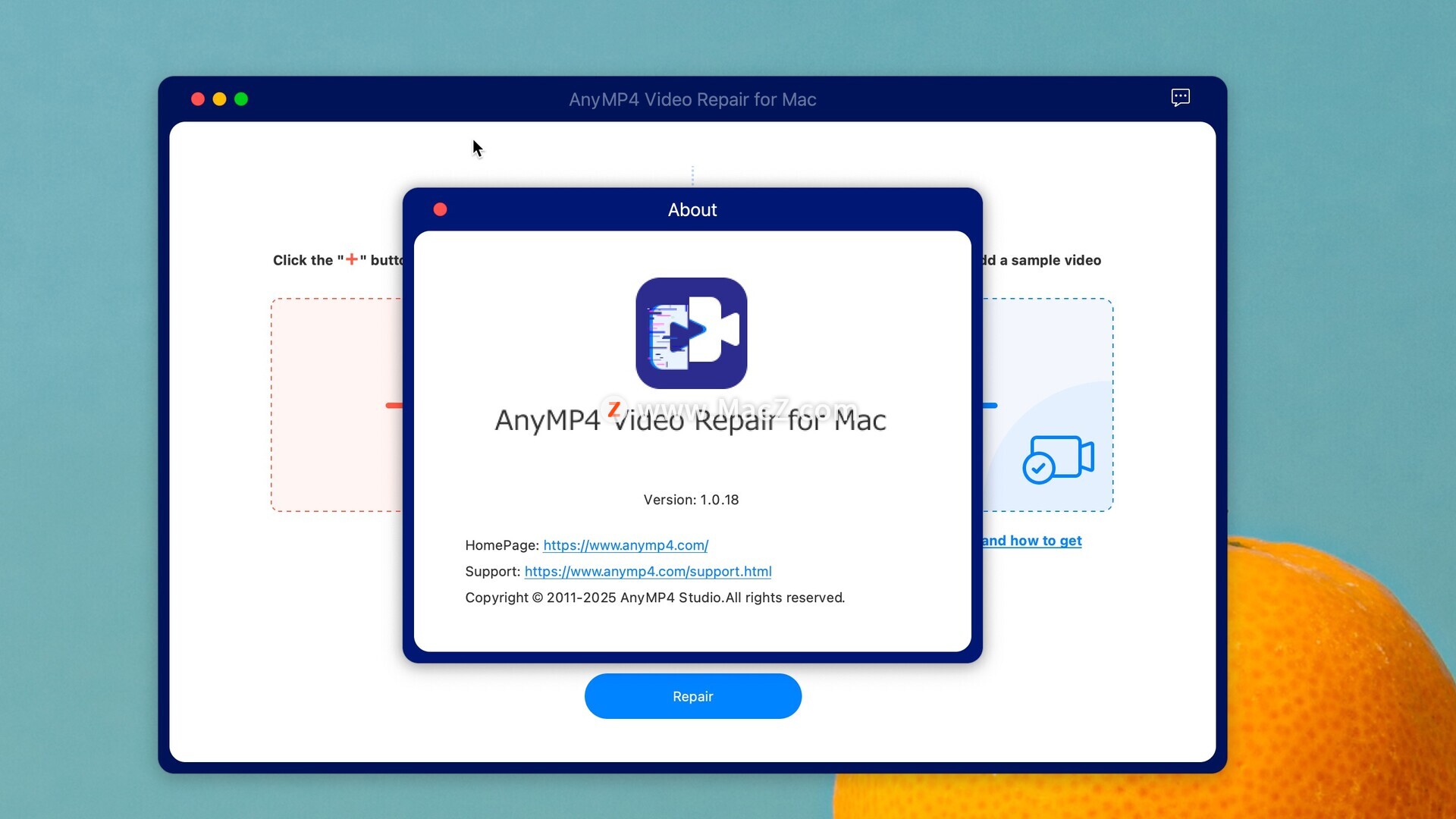Minimize main window with yellow traffic light
Viewport: 1456px width, 819px height.
tap(219, 99)
